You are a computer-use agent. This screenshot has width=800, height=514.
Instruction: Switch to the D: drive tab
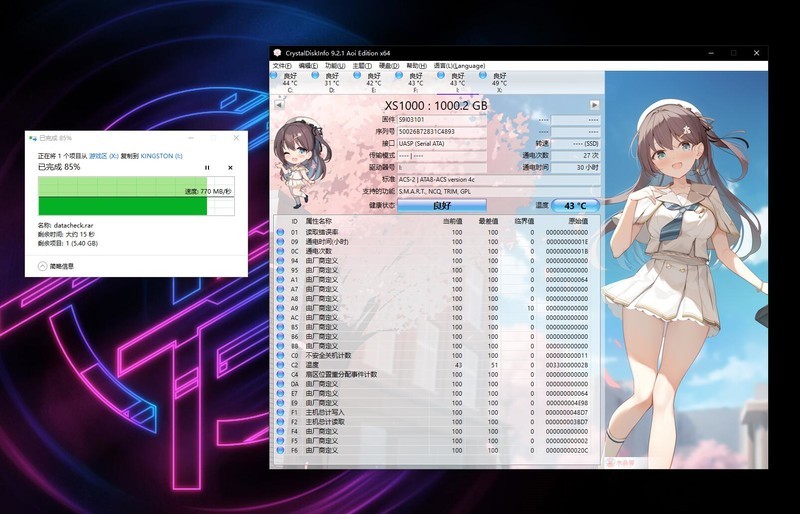click(331, 80)
